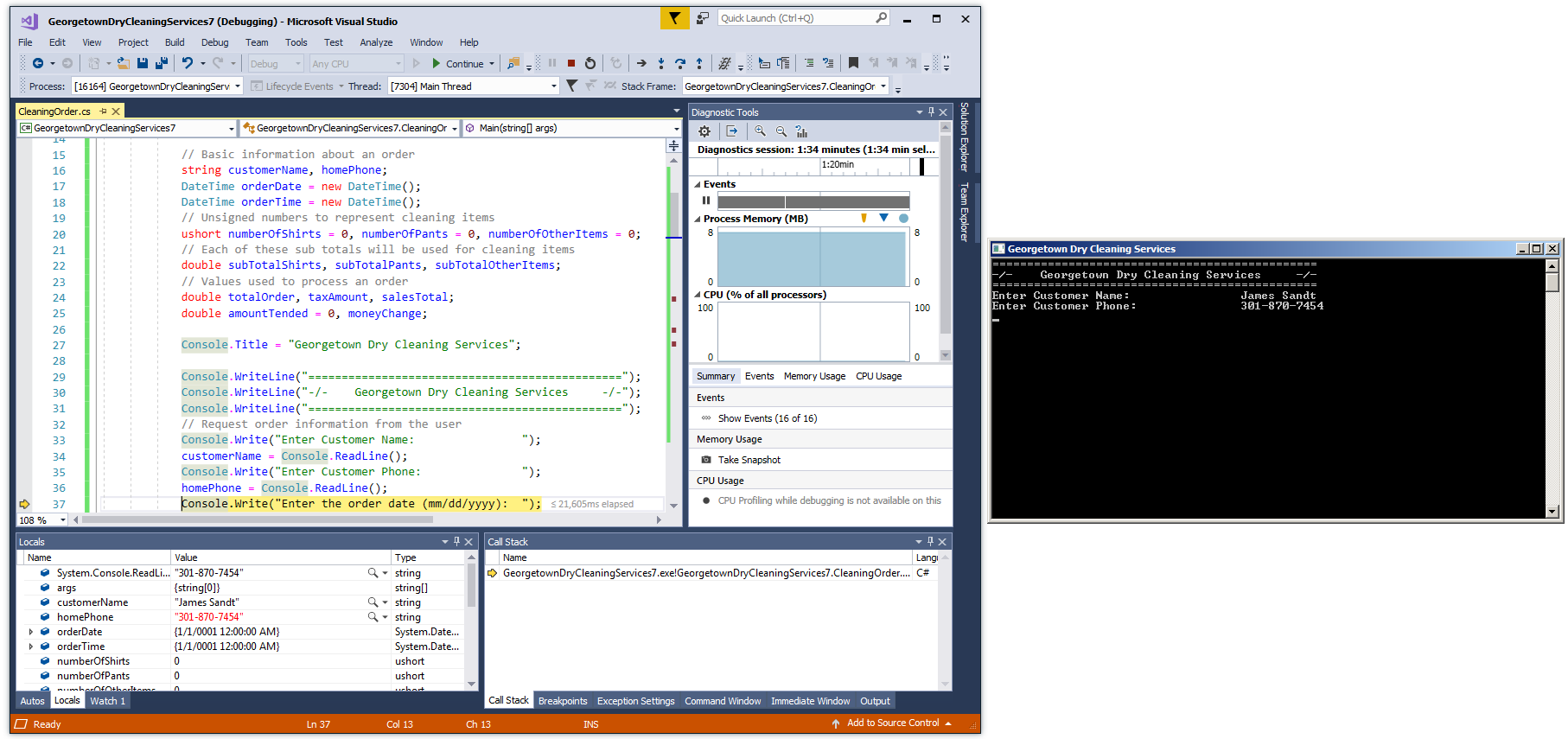1568x739 pixels.
Task: Collapse the Events section in Diagnostic Tools
Action: (x=698, y=184)
